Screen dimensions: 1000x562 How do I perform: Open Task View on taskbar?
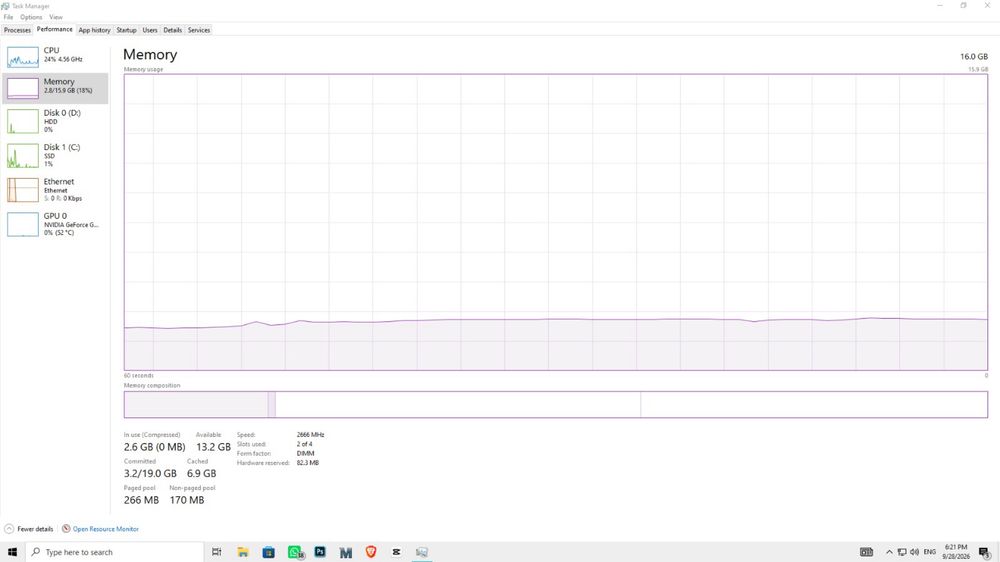coord(217,552)
